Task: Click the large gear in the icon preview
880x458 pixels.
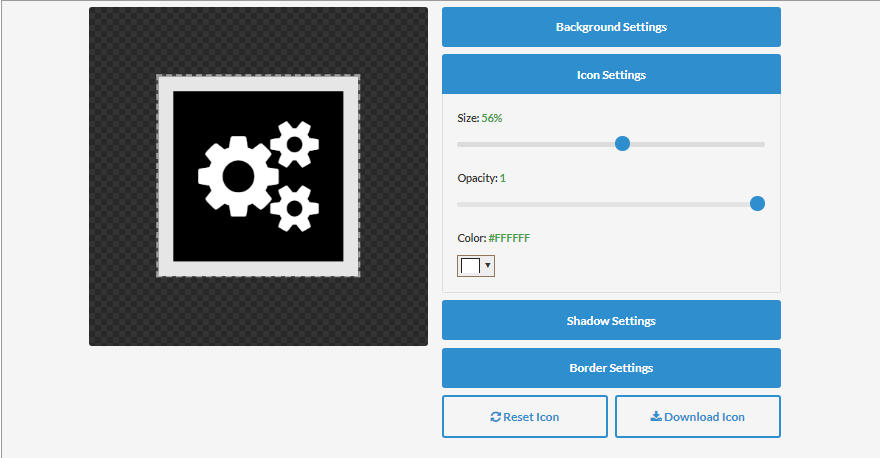Action: click(x=238, y=177)
